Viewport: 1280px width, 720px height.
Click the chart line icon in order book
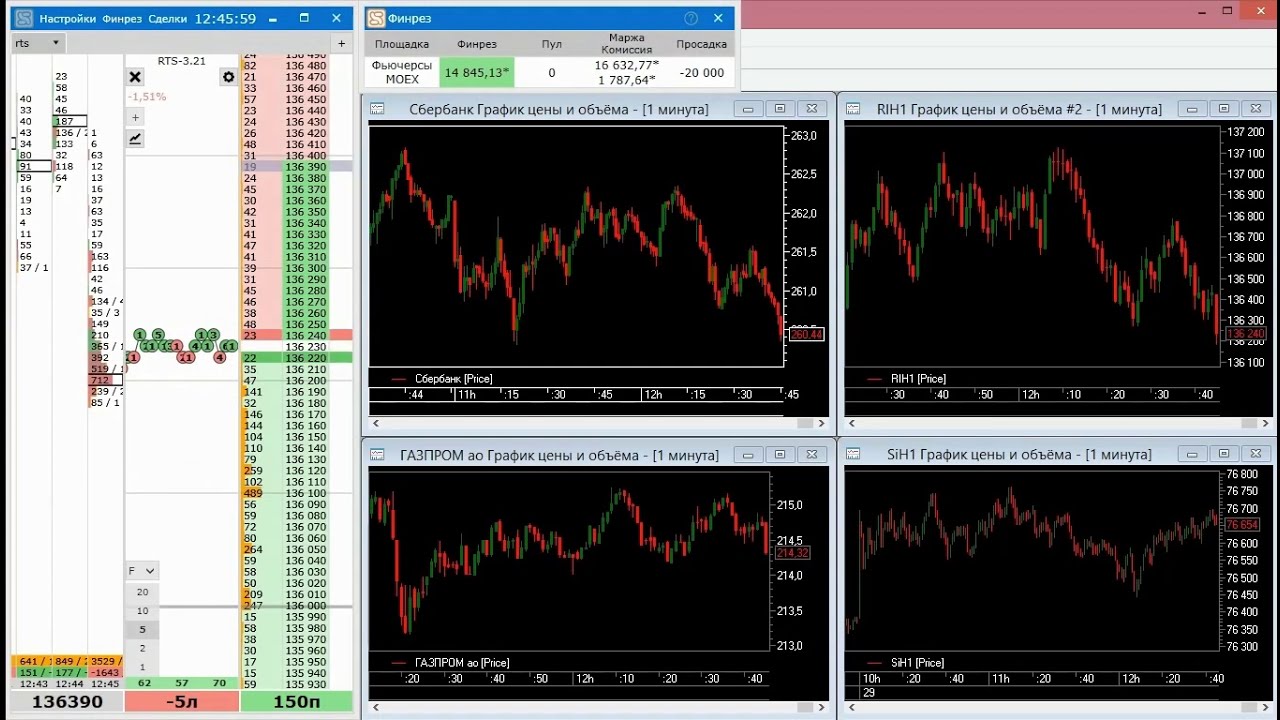(x=135, y=139)
